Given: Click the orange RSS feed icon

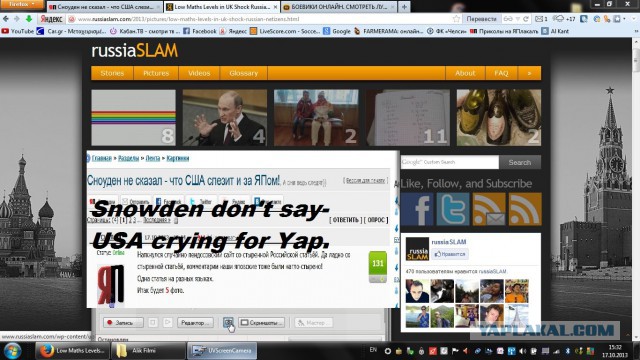Looking at the screenshot, I should 525,209.
